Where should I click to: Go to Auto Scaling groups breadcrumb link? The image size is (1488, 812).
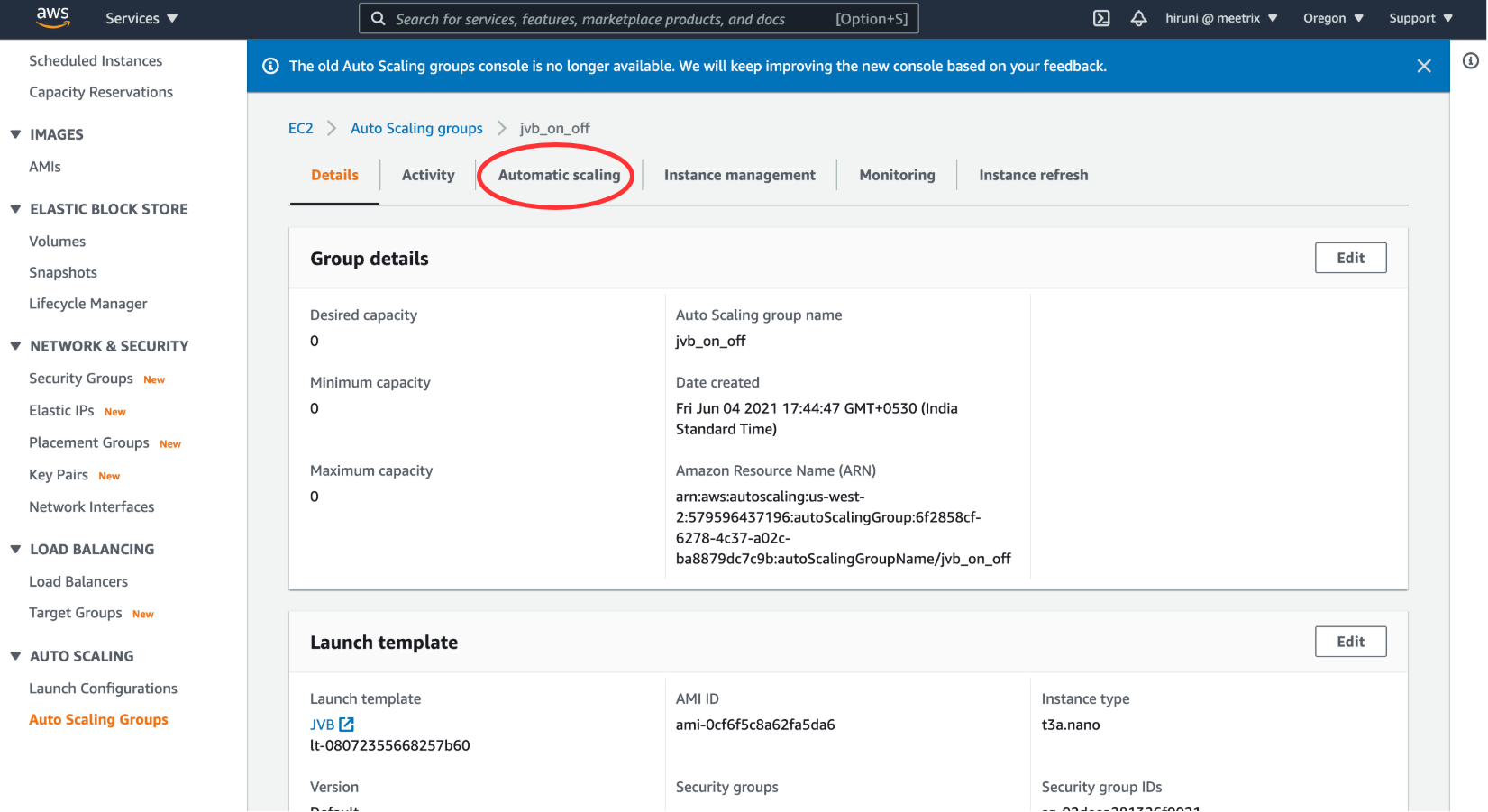[x=416, y=128]
